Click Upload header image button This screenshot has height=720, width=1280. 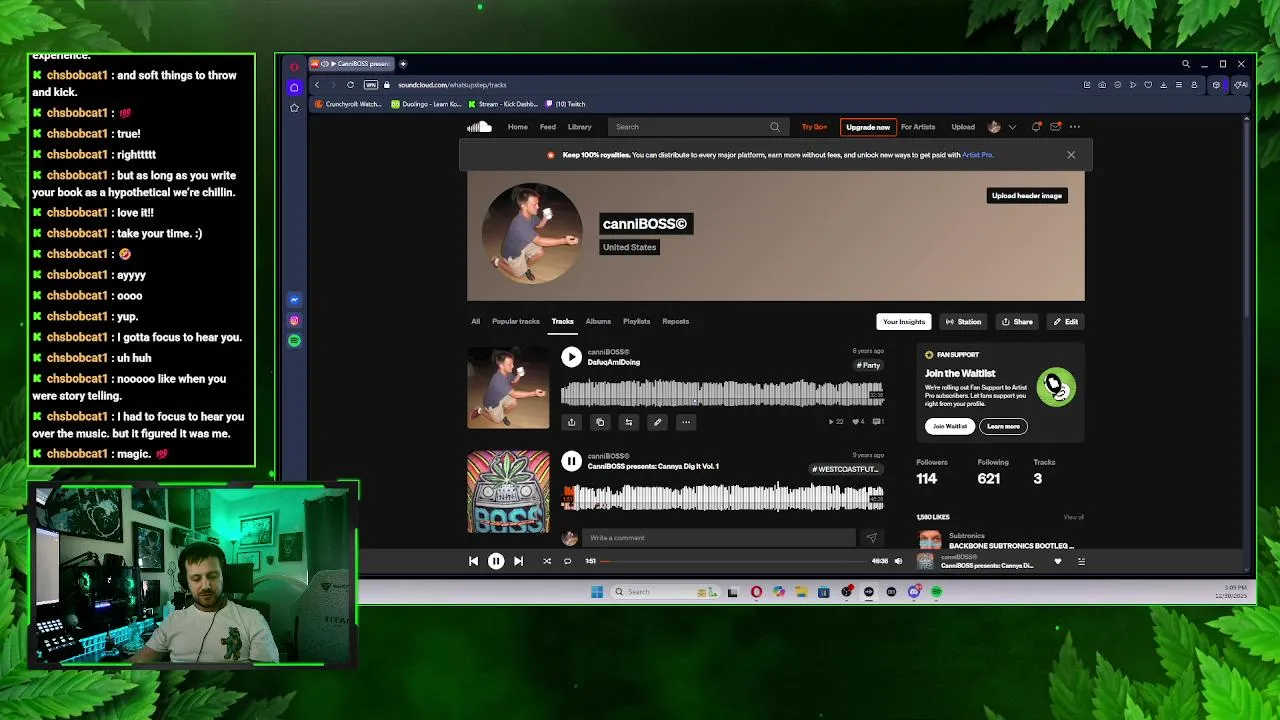tap(1027, 196)
